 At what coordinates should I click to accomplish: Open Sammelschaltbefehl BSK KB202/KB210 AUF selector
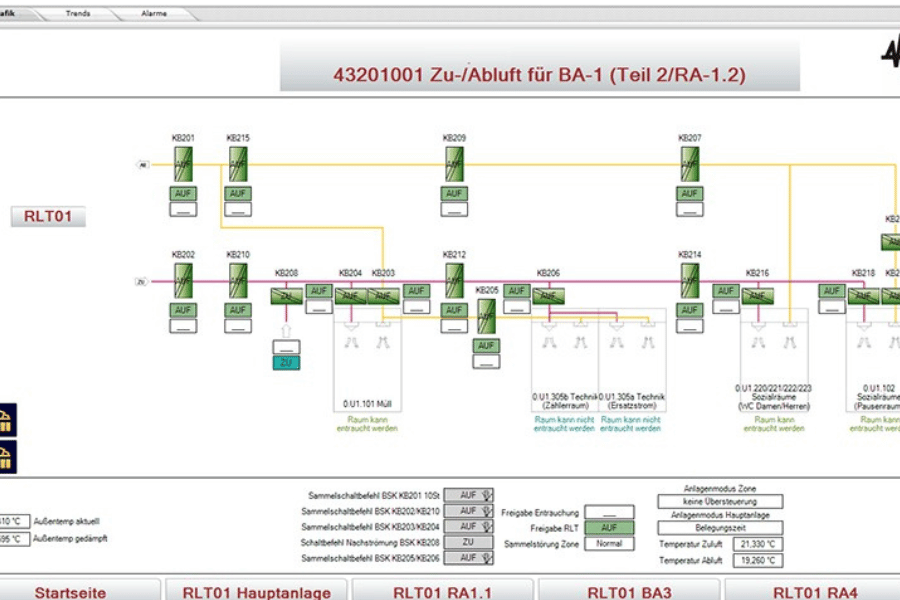point(469,511)
